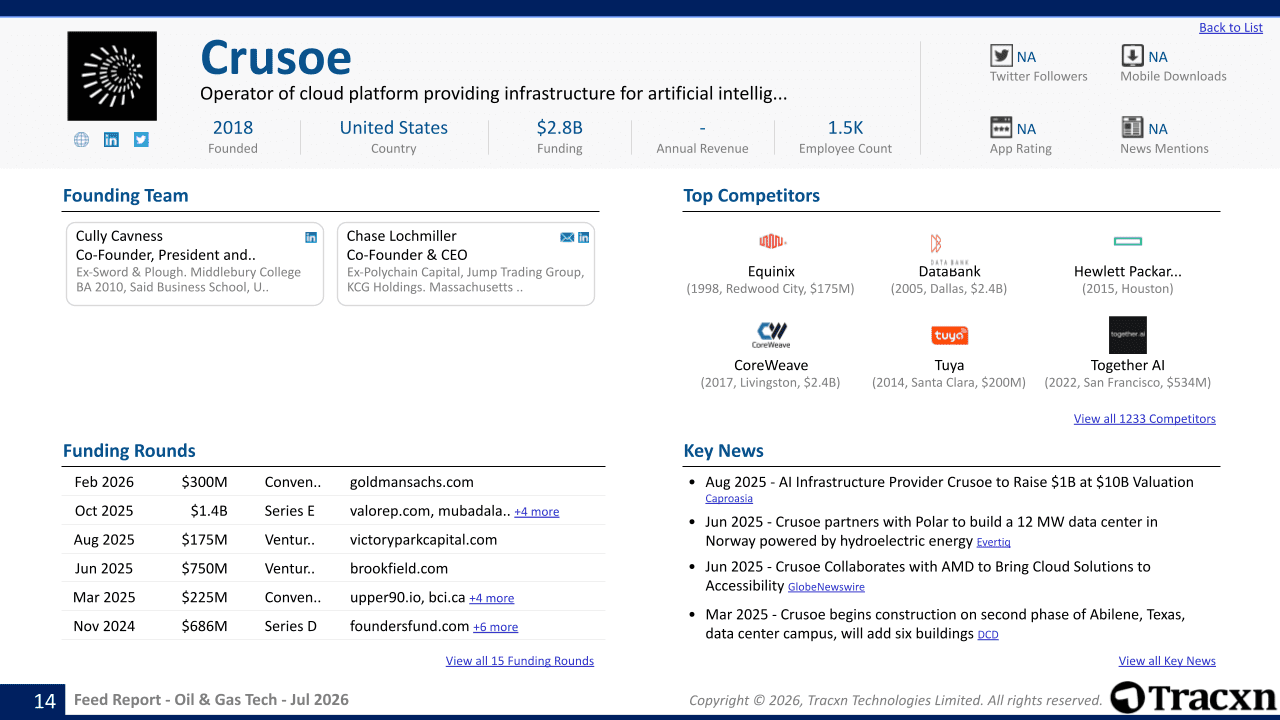Click foundersfund.com in Nov 2024 round
1280x720 pixels.
(410, 627)
